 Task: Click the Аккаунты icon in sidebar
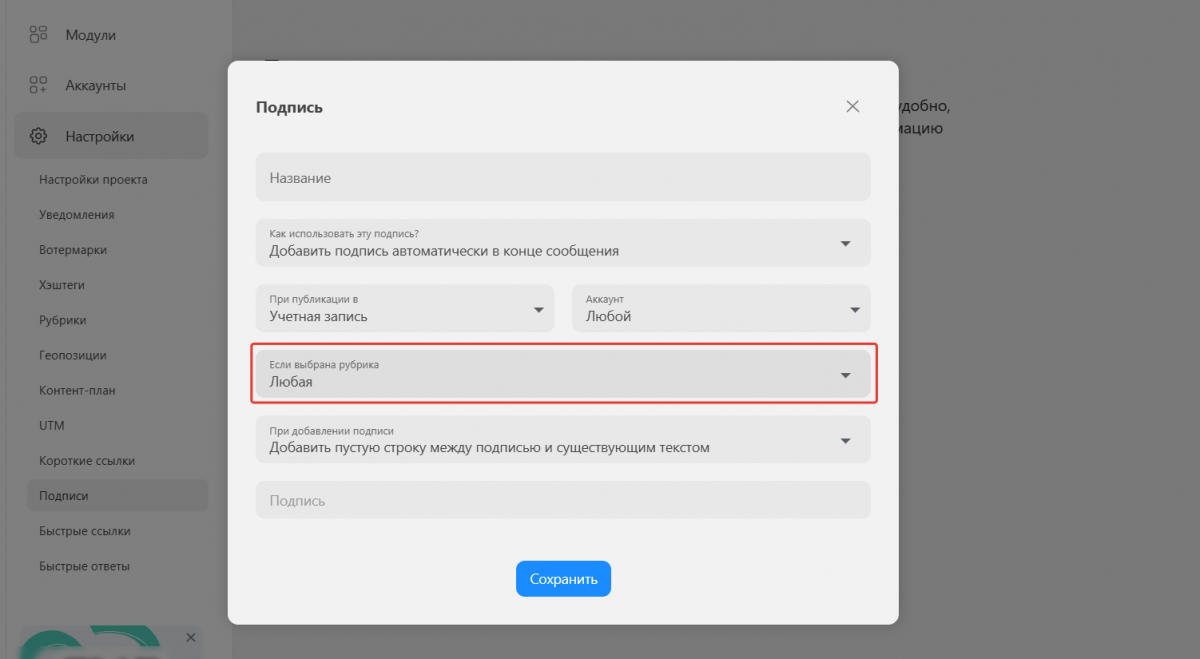tap(39, 85)
